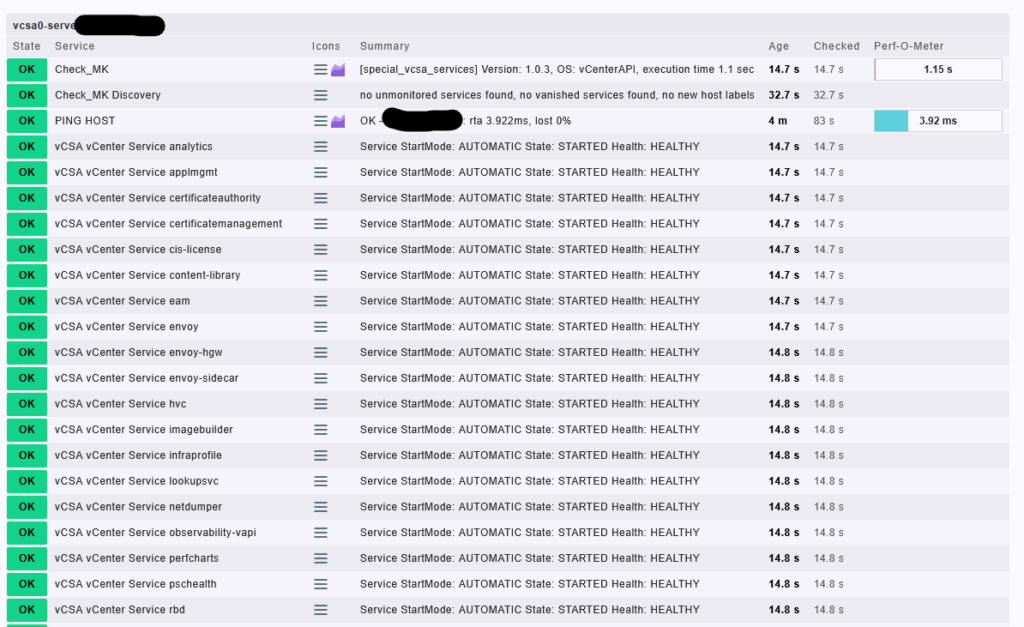
Task: Open action menu for the netdumper service
Action: pos(320,507)
